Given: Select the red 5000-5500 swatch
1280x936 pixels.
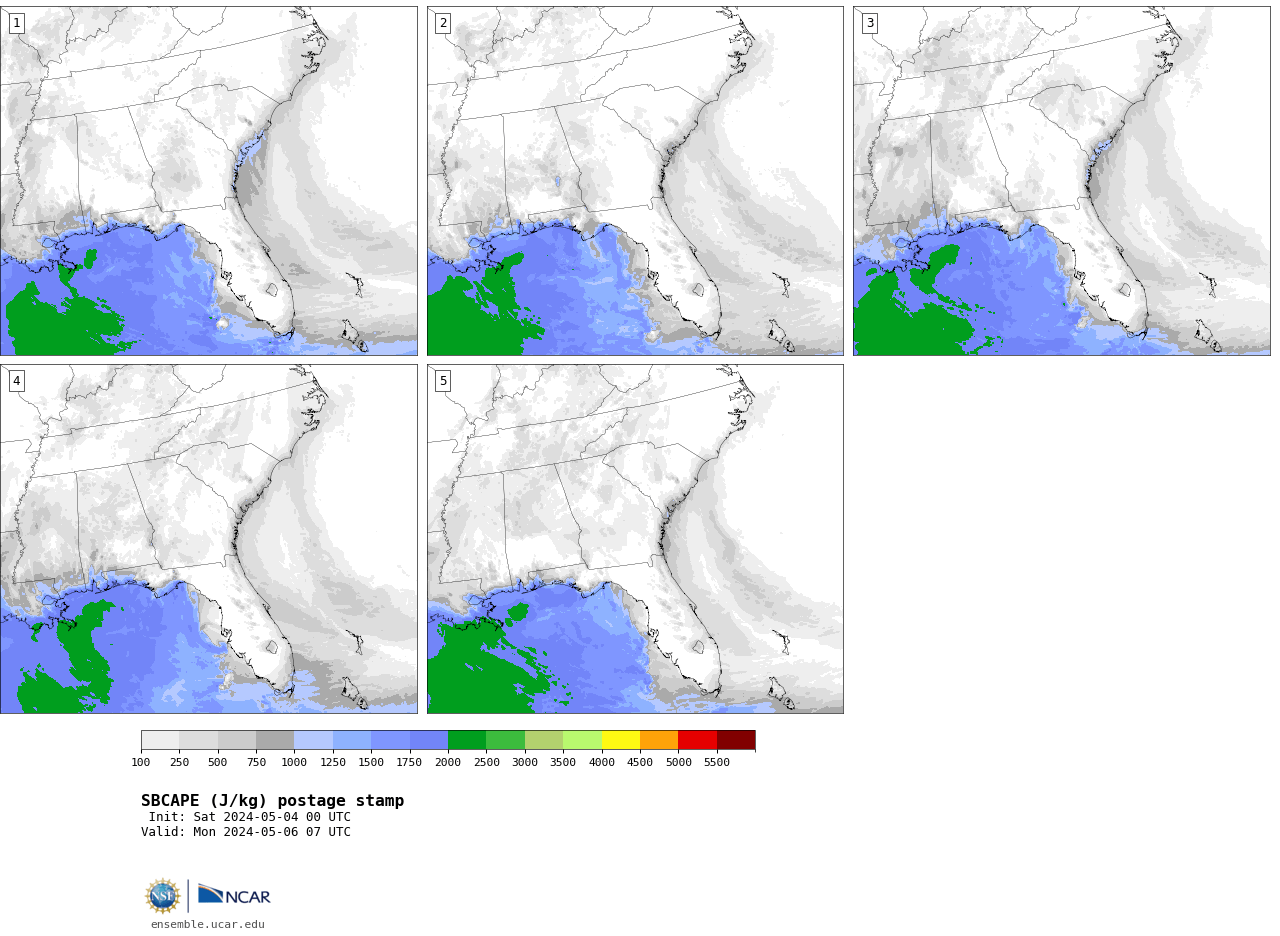Looking at the screenshot, I should (697, 740).
